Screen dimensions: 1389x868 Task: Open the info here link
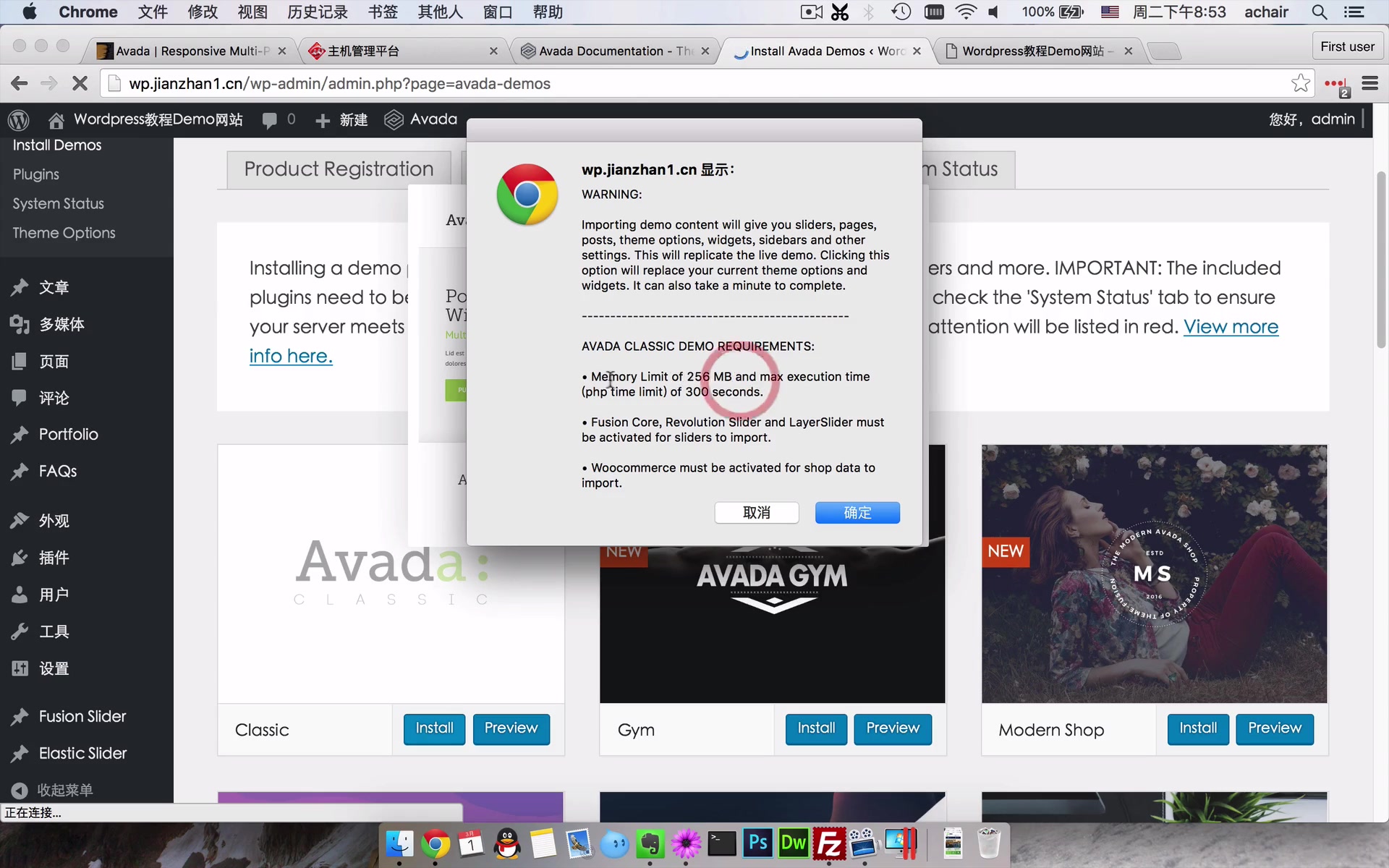coord(291,356)
